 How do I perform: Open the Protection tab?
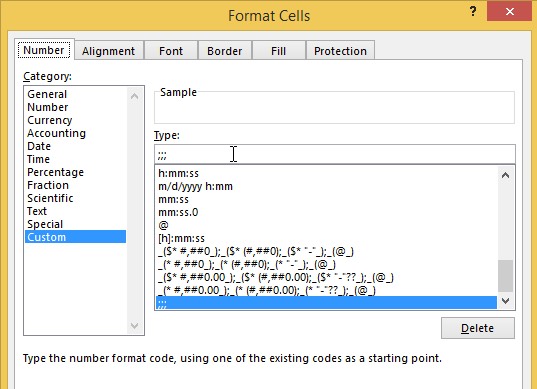(x=340, y=51)
